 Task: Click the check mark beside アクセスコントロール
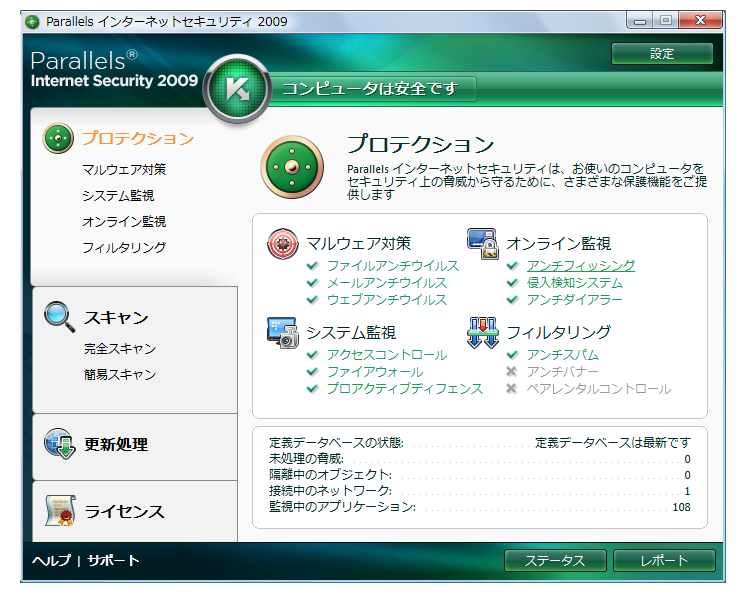(x=313, y=355)
